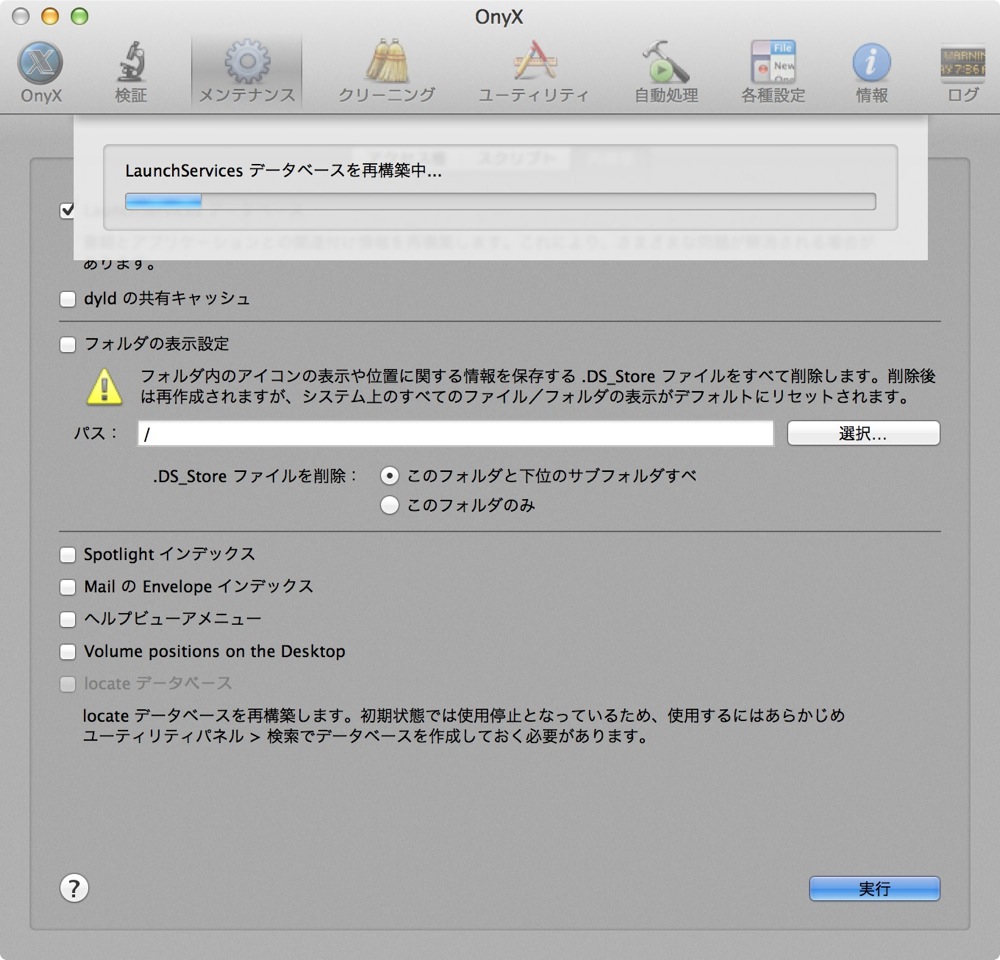Open the クリーニング broom toolbar item
The width and height of the screenshot is (1000, 960).
pos(386,71)
